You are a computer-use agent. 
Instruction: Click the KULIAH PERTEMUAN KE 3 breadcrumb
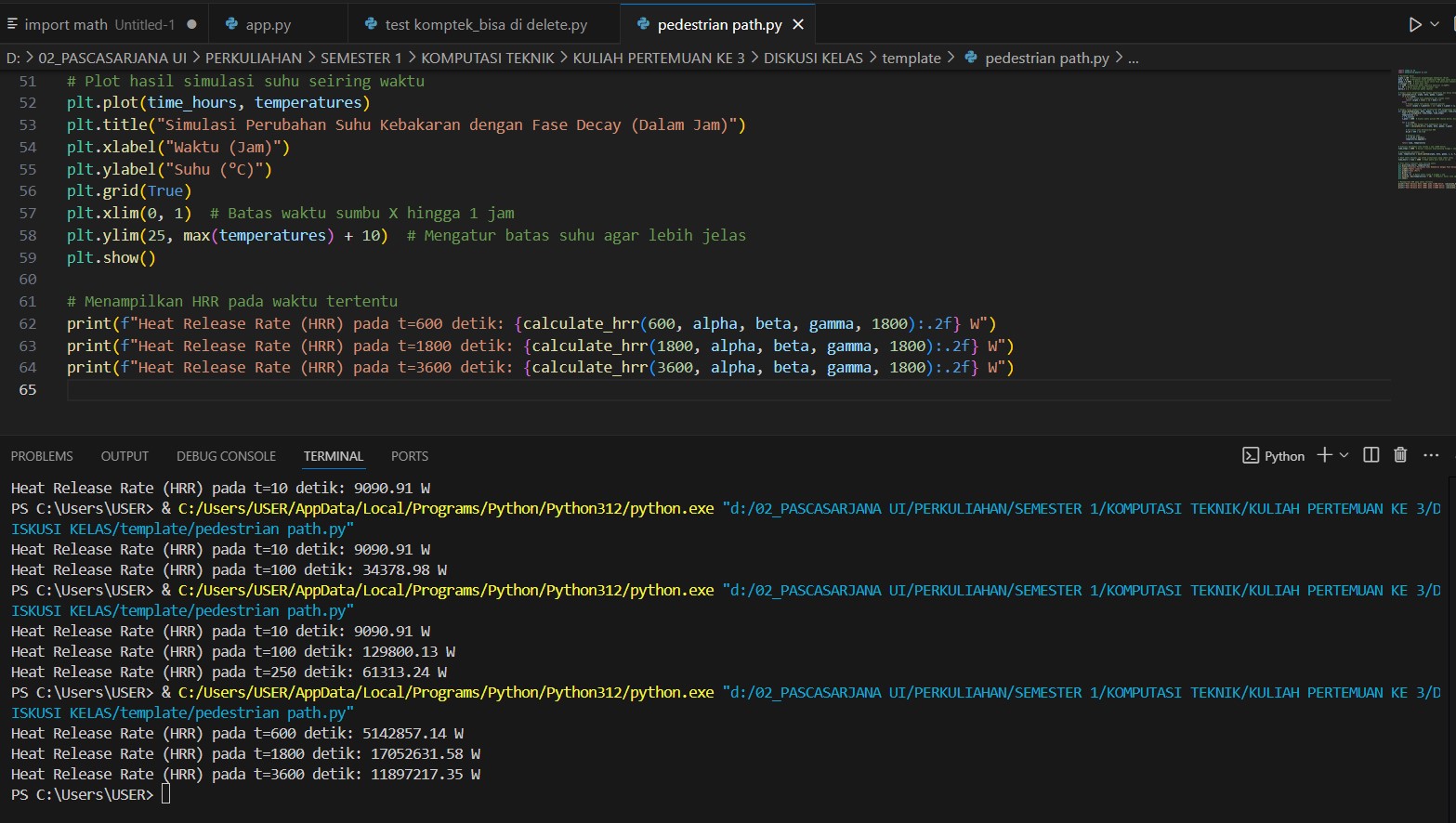coord(659,58)
